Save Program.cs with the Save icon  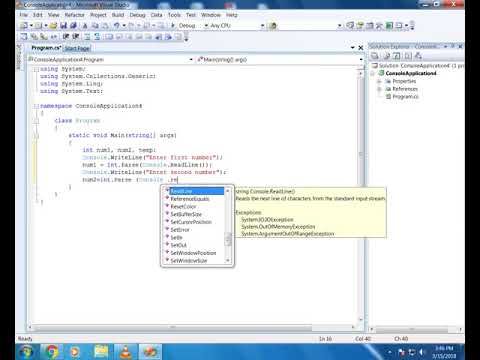pyautogui.click(x=63, y=25)
